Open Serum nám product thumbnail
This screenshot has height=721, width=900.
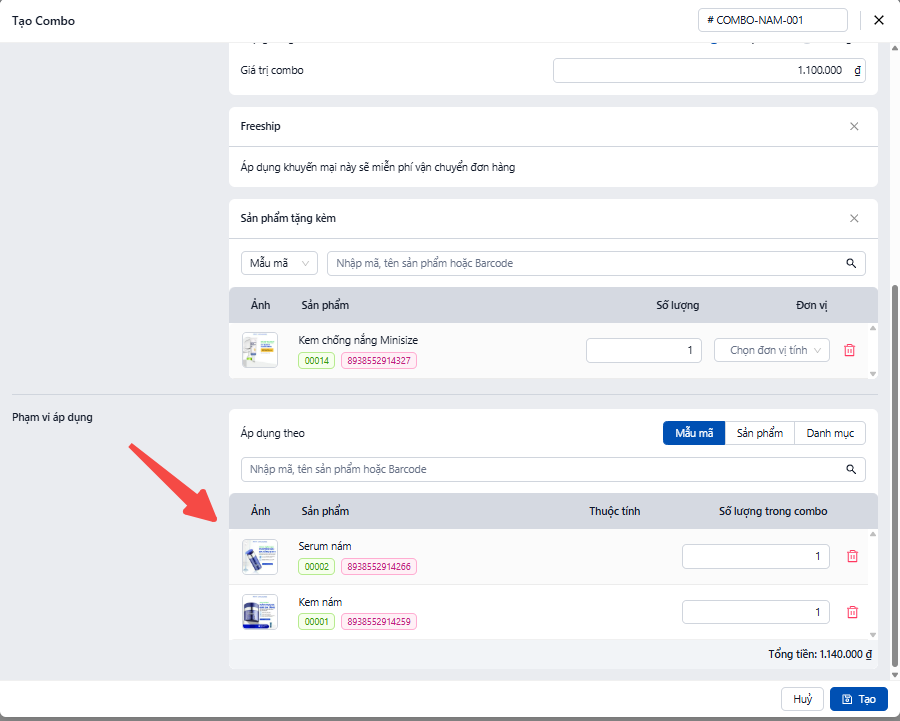coord(260,556)
